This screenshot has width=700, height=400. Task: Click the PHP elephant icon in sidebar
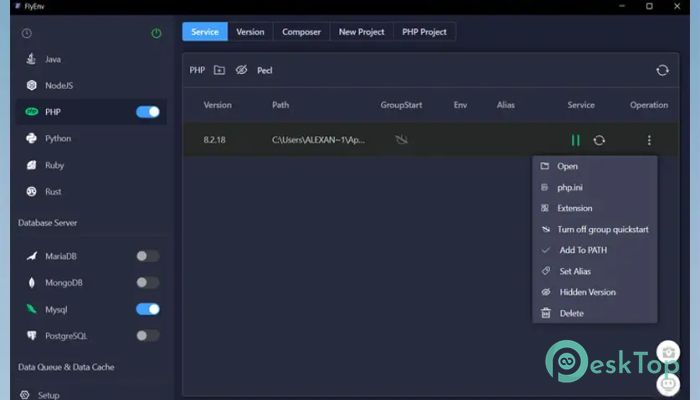point(31,112)
